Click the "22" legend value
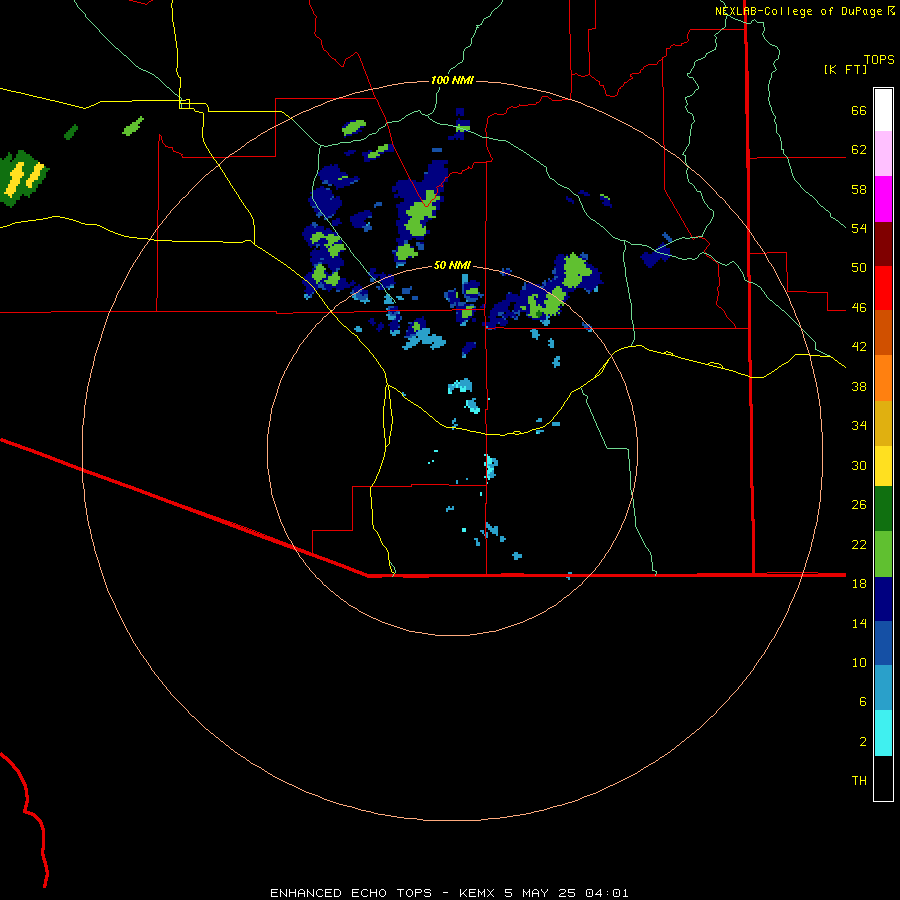 pyautogui.click(x=859, y=544)
